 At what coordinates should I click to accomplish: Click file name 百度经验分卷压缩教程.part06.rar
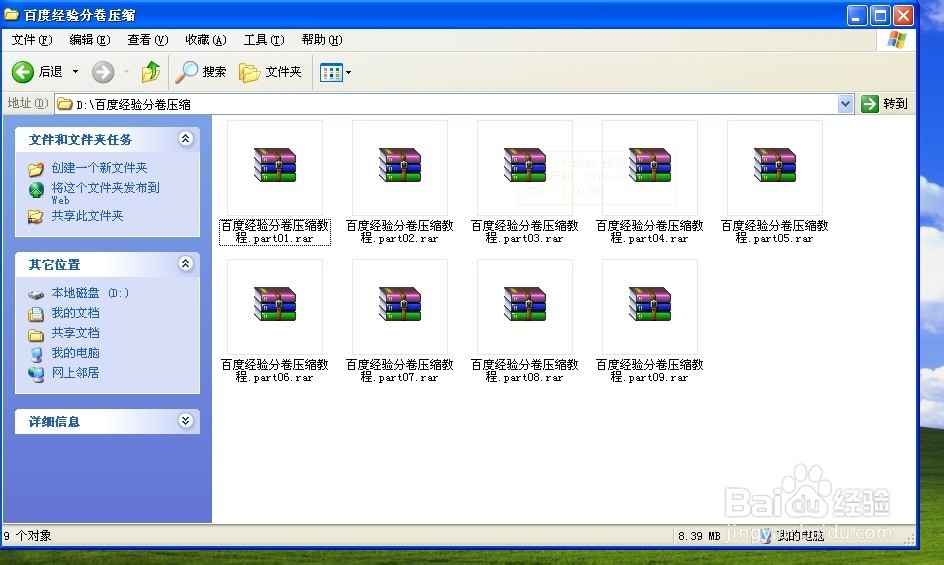pos(275,371)
